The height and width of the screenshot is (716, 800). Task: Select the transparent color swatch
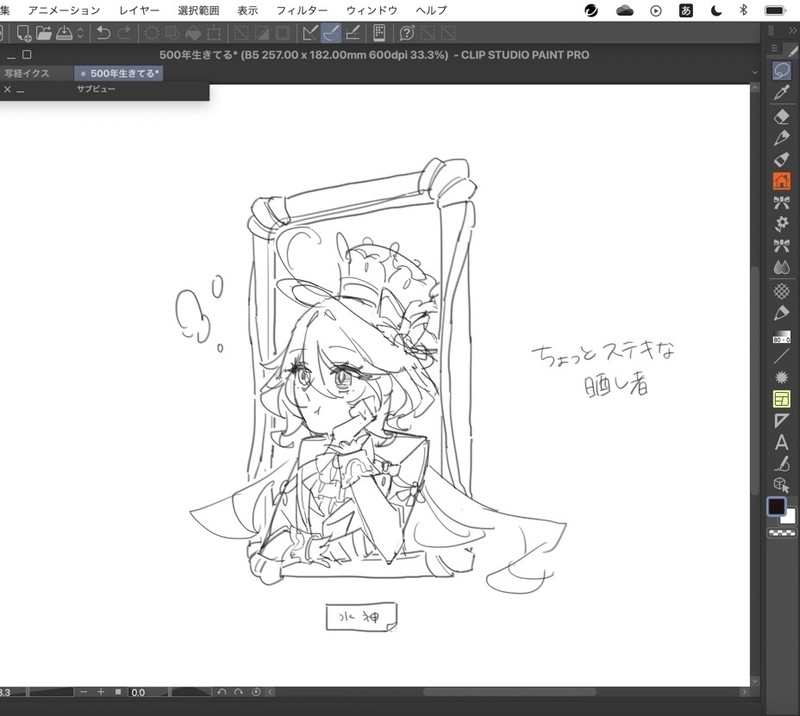pyautogui.click(x=782, y=533)
